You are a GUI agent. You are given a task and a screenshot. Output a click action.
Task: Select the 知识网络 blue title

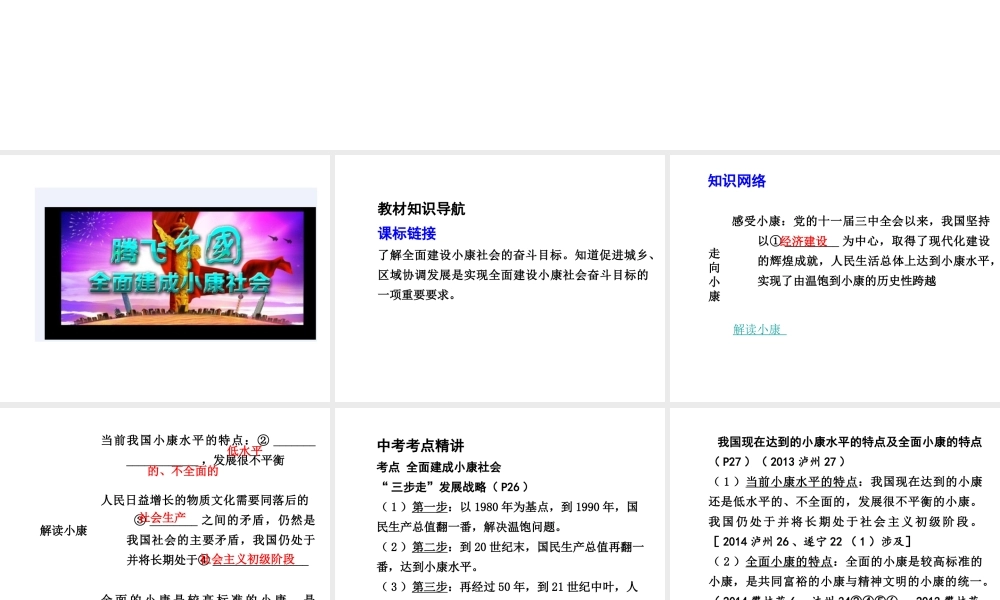coord(737,181)
